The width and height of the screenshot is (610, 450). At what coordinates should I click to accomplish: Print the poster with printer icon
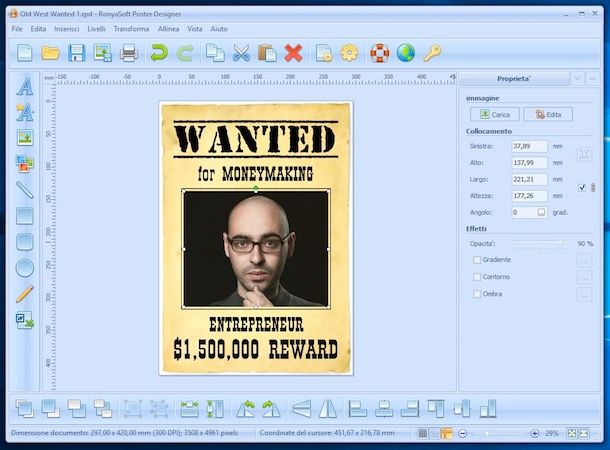click(129, 53)
